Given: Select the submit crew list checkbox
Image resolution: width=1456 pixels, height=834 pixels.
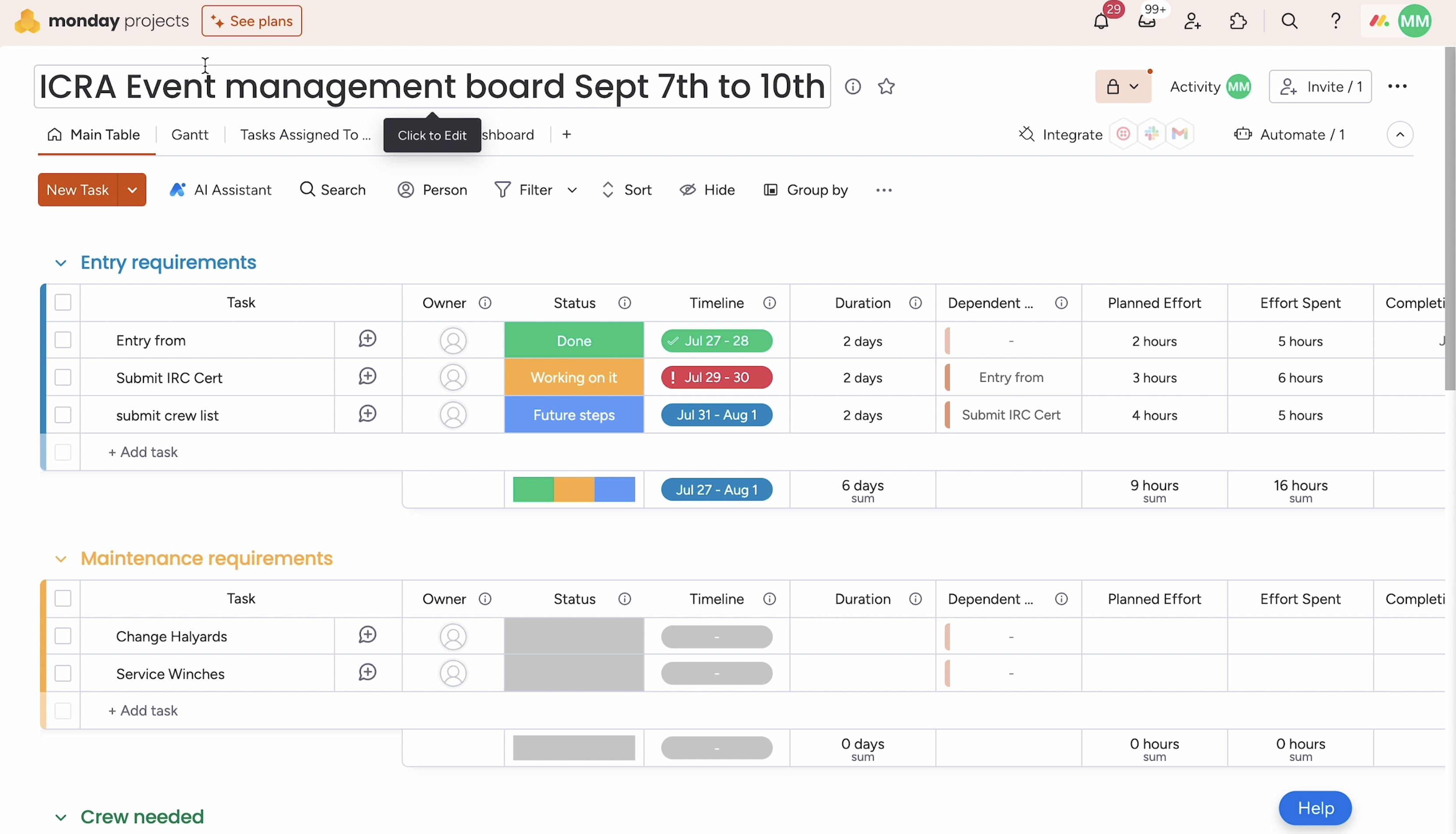Looking at the screenshot, I should click(63, 415).
